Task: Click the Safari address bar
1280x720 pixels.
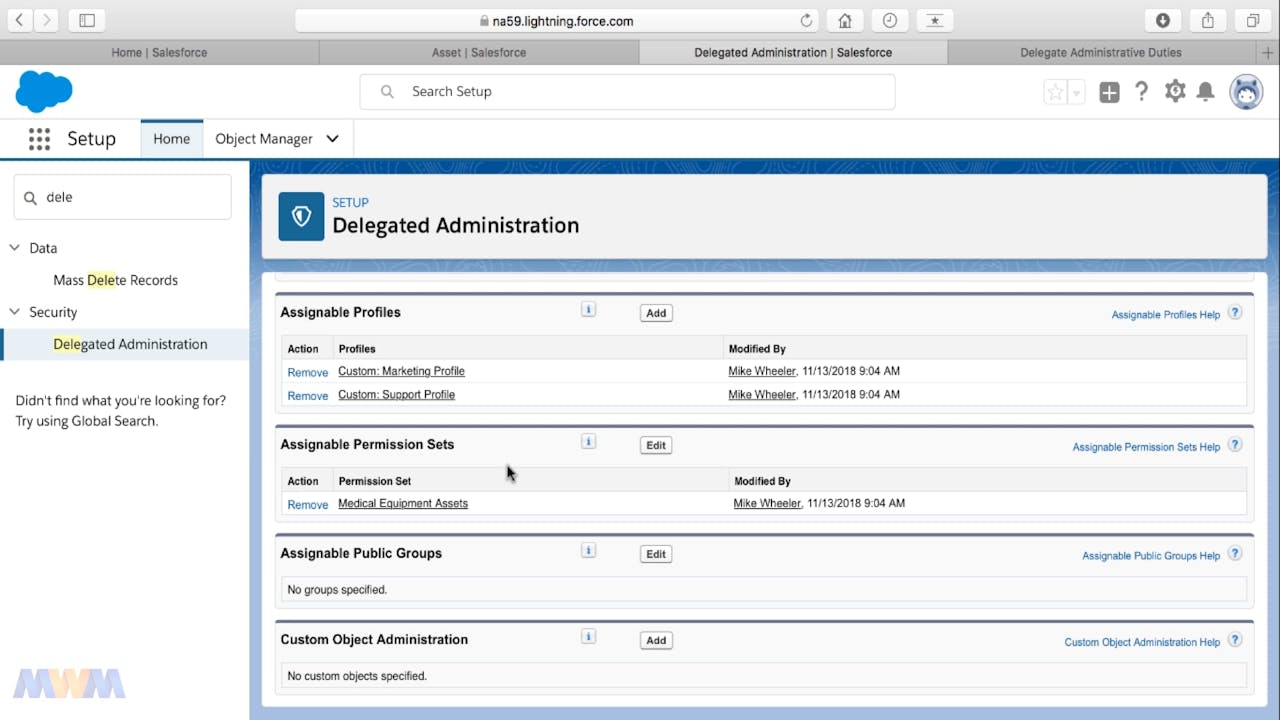Action: [x=557, y=20]
